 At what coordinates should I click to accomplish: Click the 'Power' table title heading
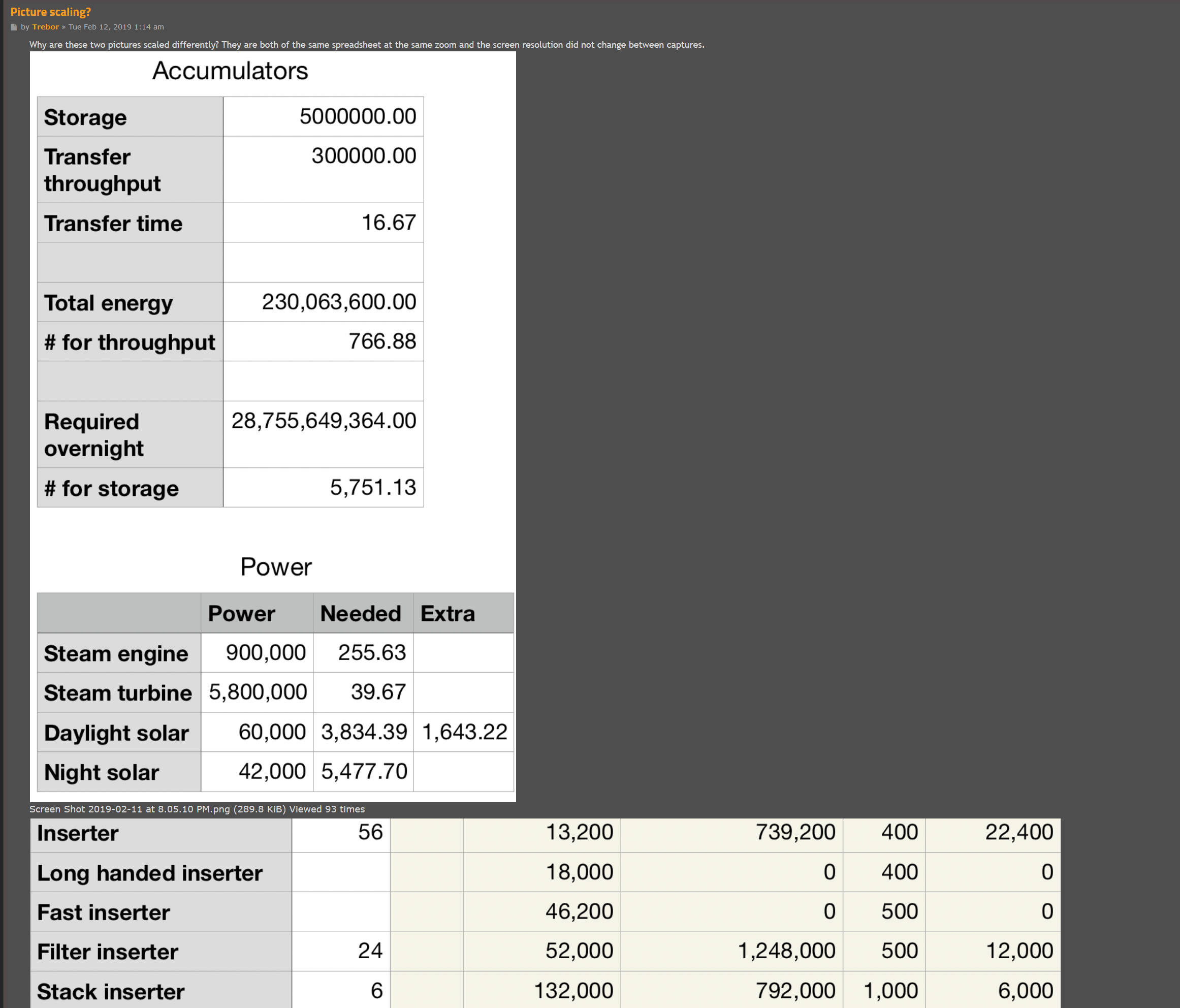[x=276, y=566]
